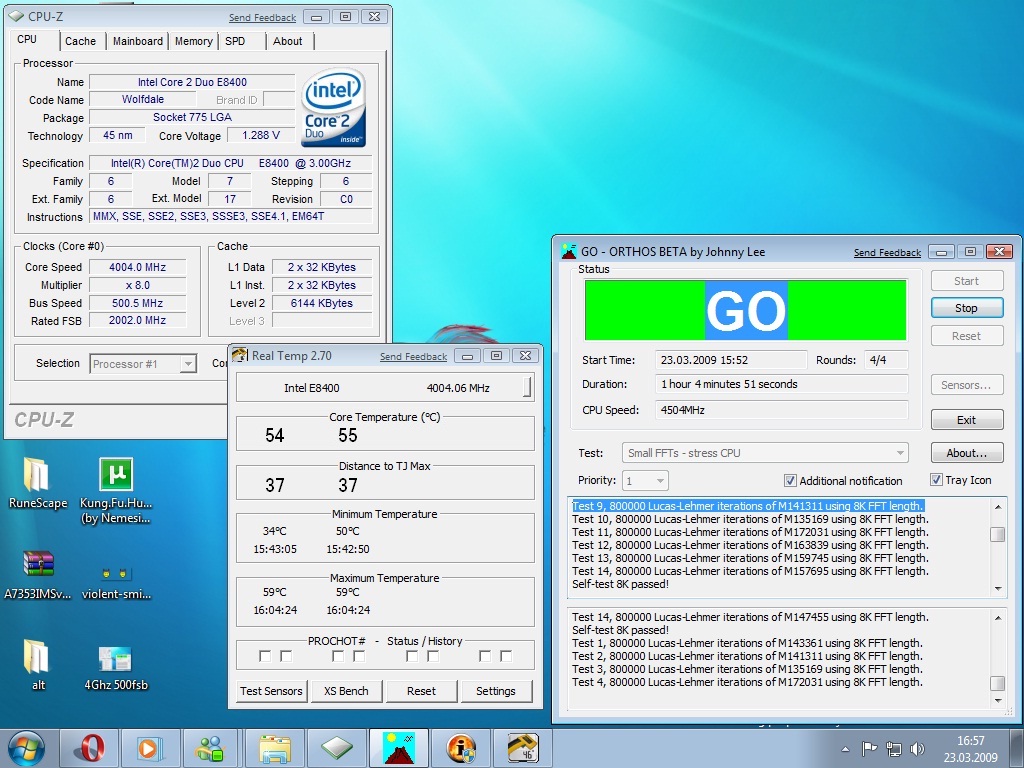The image size is (1024, 768).
Task: Open Action Center flag tray icon
Action: 869,749
